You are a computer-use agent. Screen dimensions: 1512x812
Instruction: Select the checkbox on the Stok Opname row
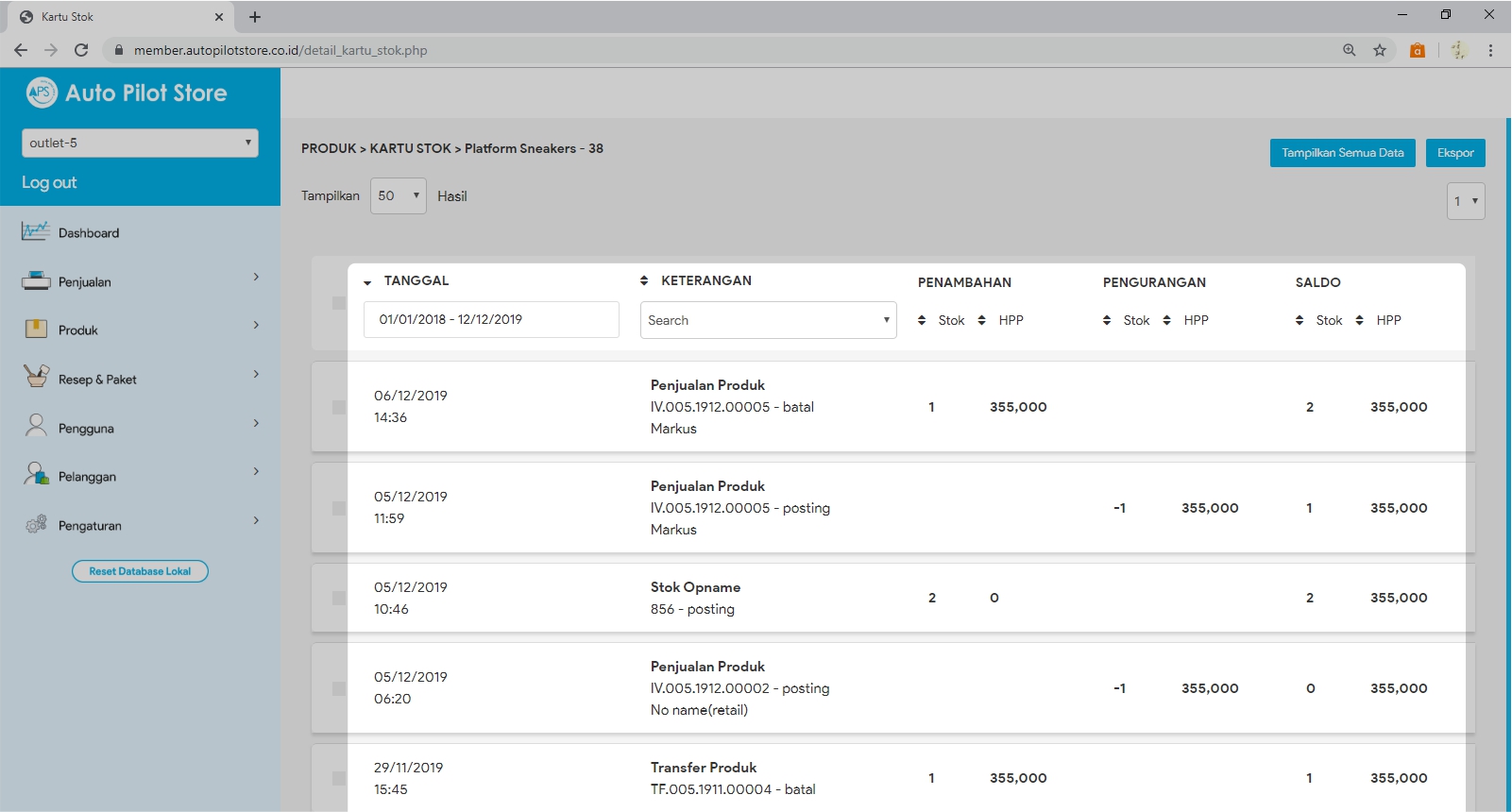[338, 598]
